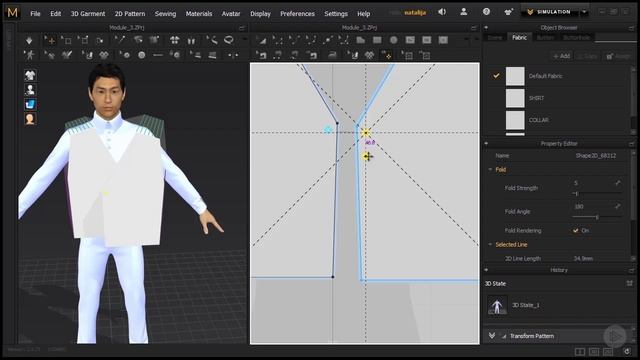Image resolution: width=640 pixels, height=360 pixels.
Task: Click the add 3D State icon
Action: [x=629, y=283]
